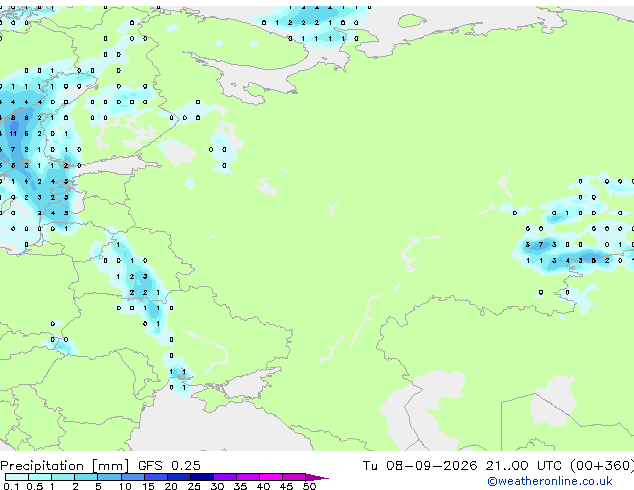The image size is (634, 490).
Task: Pick the 35–40 mm violet legend swatch
Action: tap(247, 477)
